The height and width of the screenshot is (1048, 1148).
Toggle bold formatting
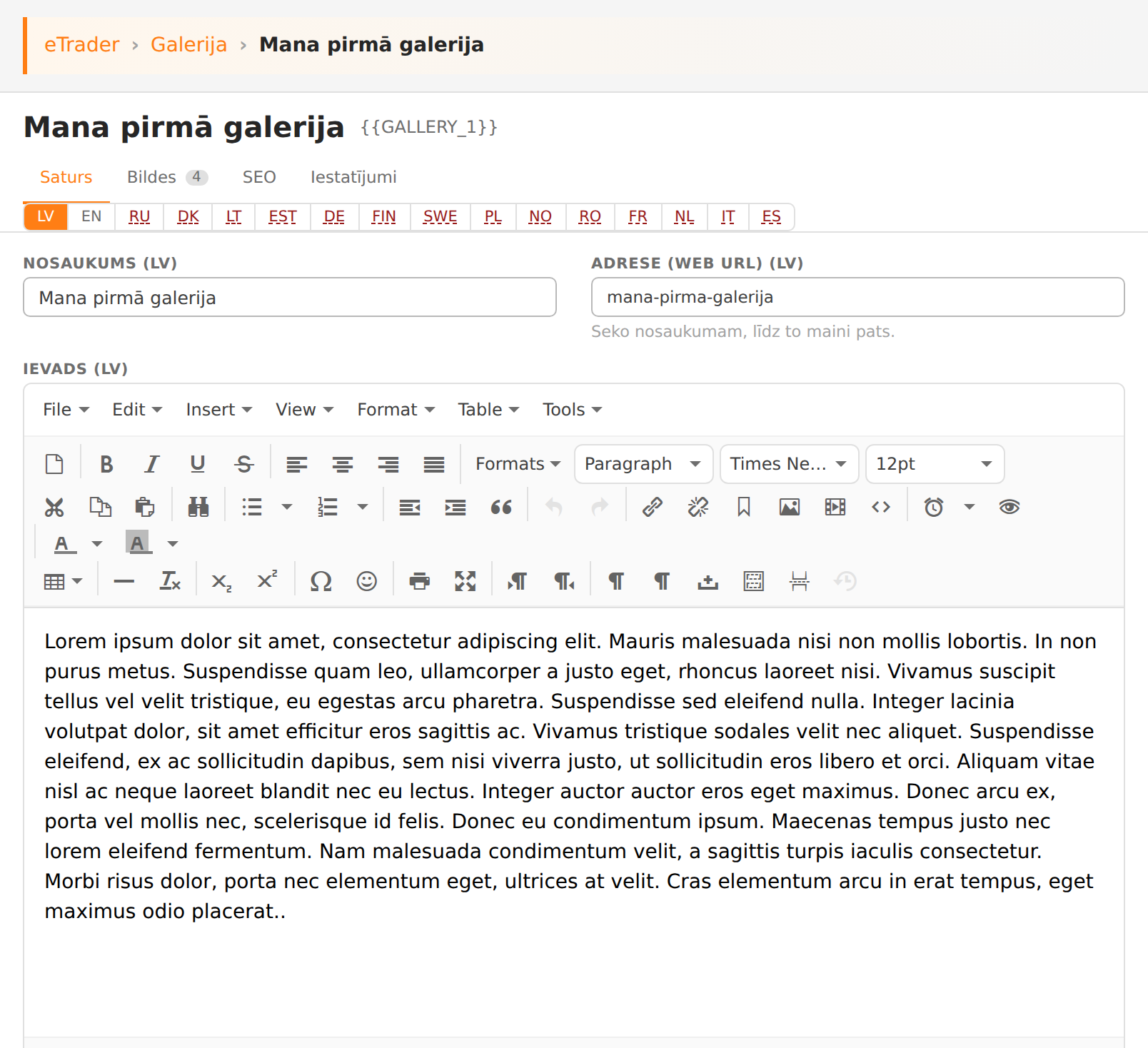[106, 464]
